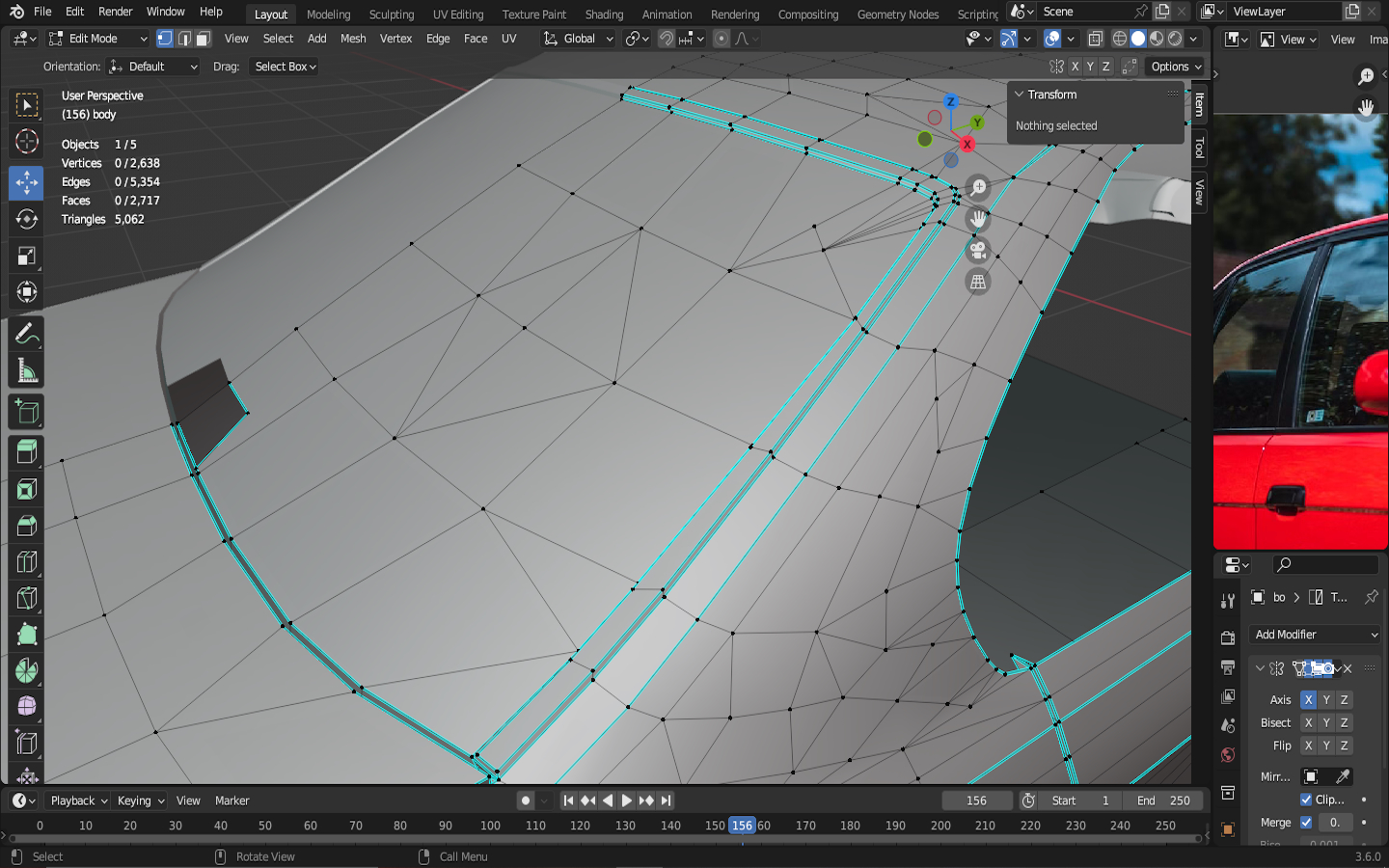Viewport: 1389px width, 868px height.
Task: Open the Playback dropdown in timeline
Action: (x=78, y=800)
